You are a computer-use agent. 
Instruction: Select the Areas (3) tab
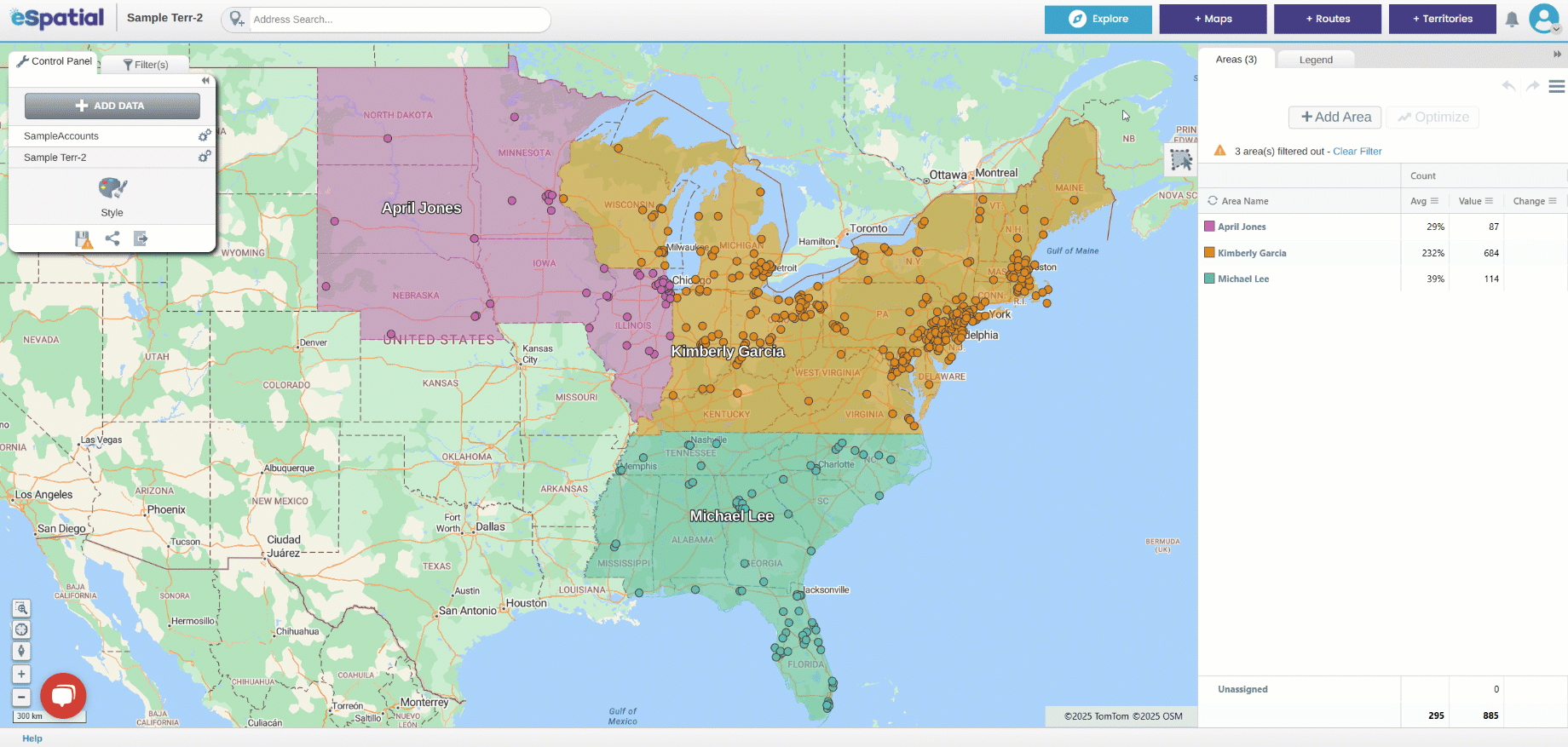click(1237, 59)
